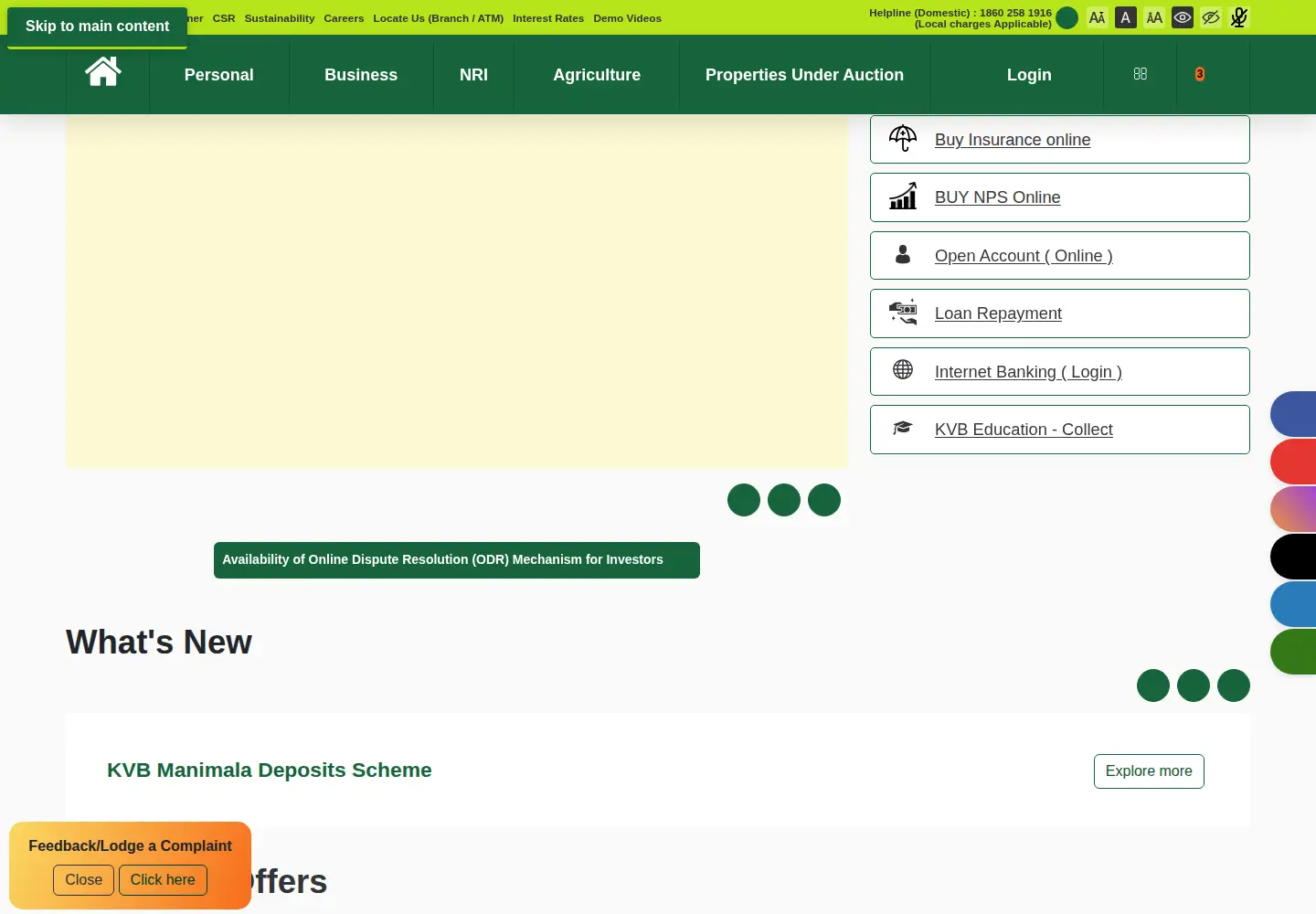
Task: Close the Feedback/Lodge a Complaint popup
Action: 83,880
